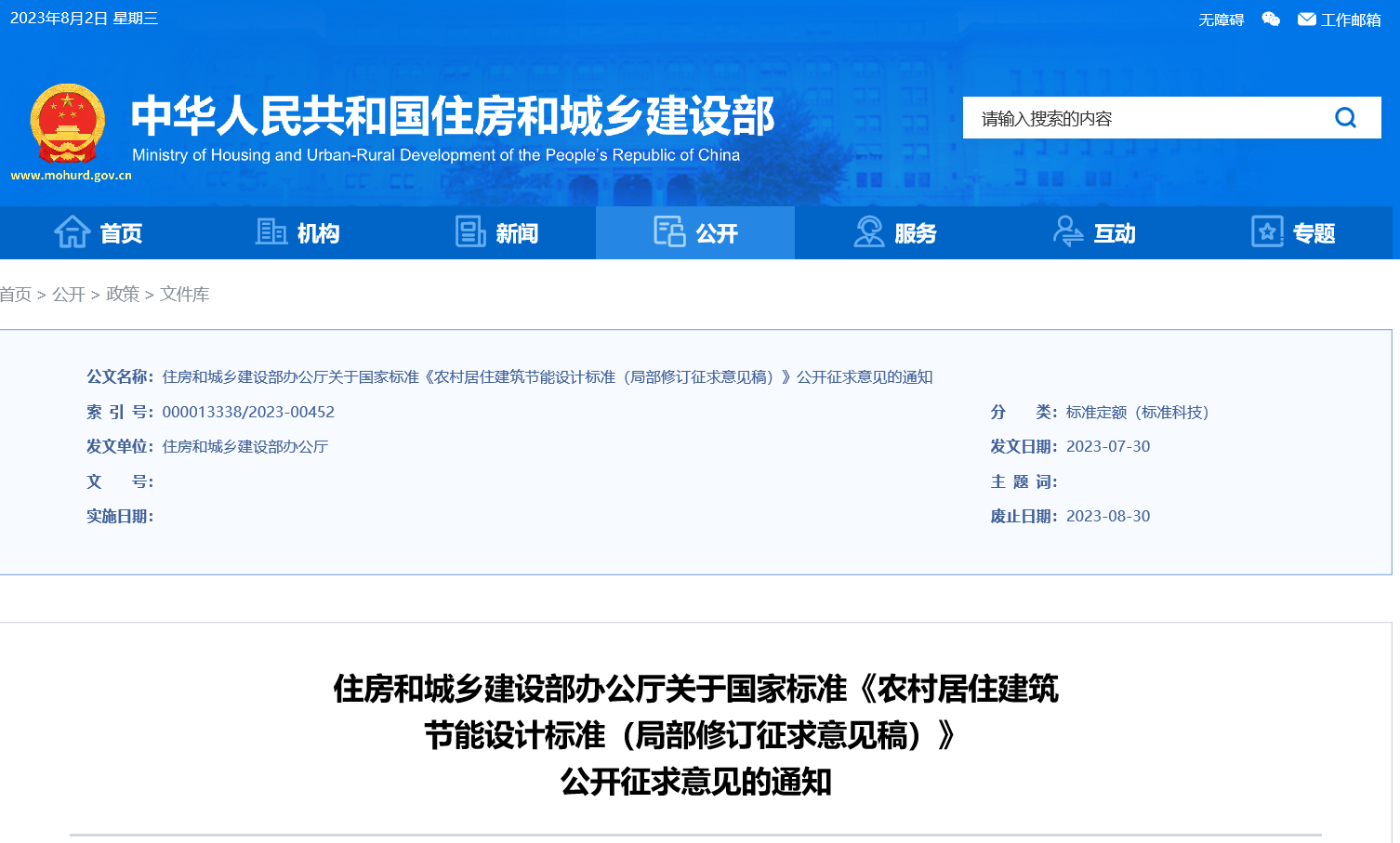Open the 首页 navigation tab
The image size is (1400, 843).
coord(99,232)
